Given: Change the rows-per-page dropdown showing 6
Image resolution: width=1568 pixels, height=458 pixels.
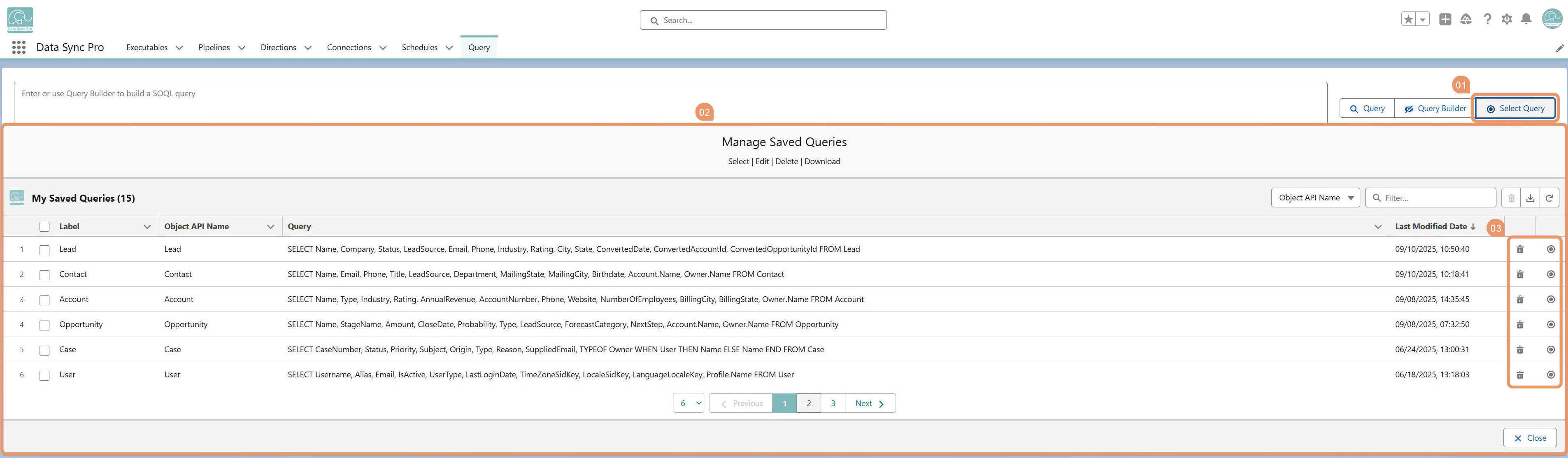Looking at the screenshot, I should click(689, 403).
